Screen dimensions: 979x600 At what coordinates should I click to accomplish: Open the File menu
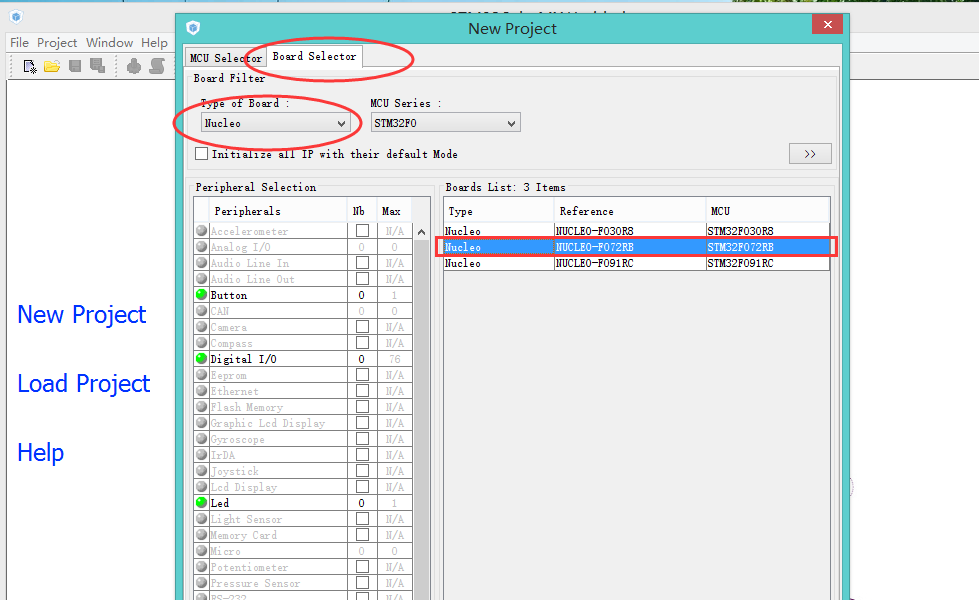[x=19, y=42]
